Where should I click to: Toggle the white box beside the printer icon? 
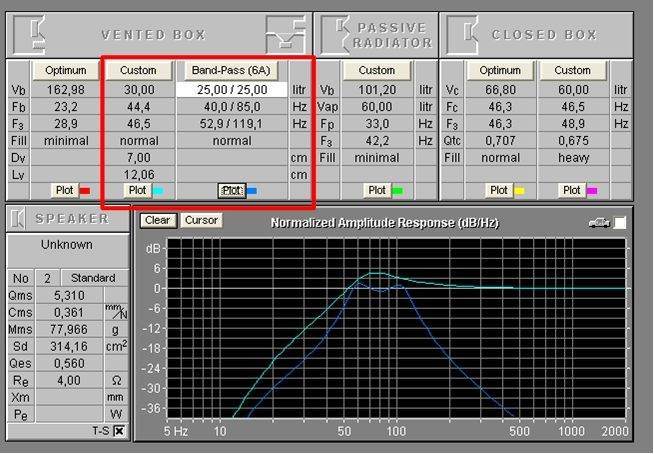[x=620, y=222]
